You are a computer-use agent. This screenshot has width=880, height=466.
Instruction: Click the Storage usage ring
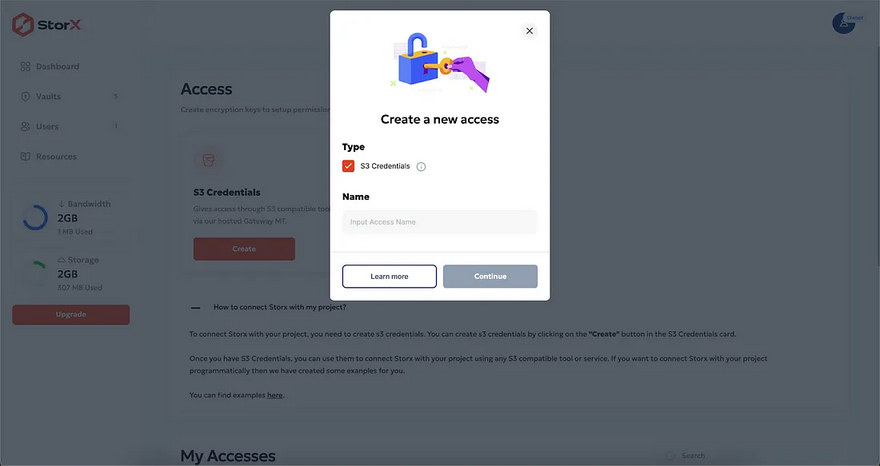click(x=34, y=273)
